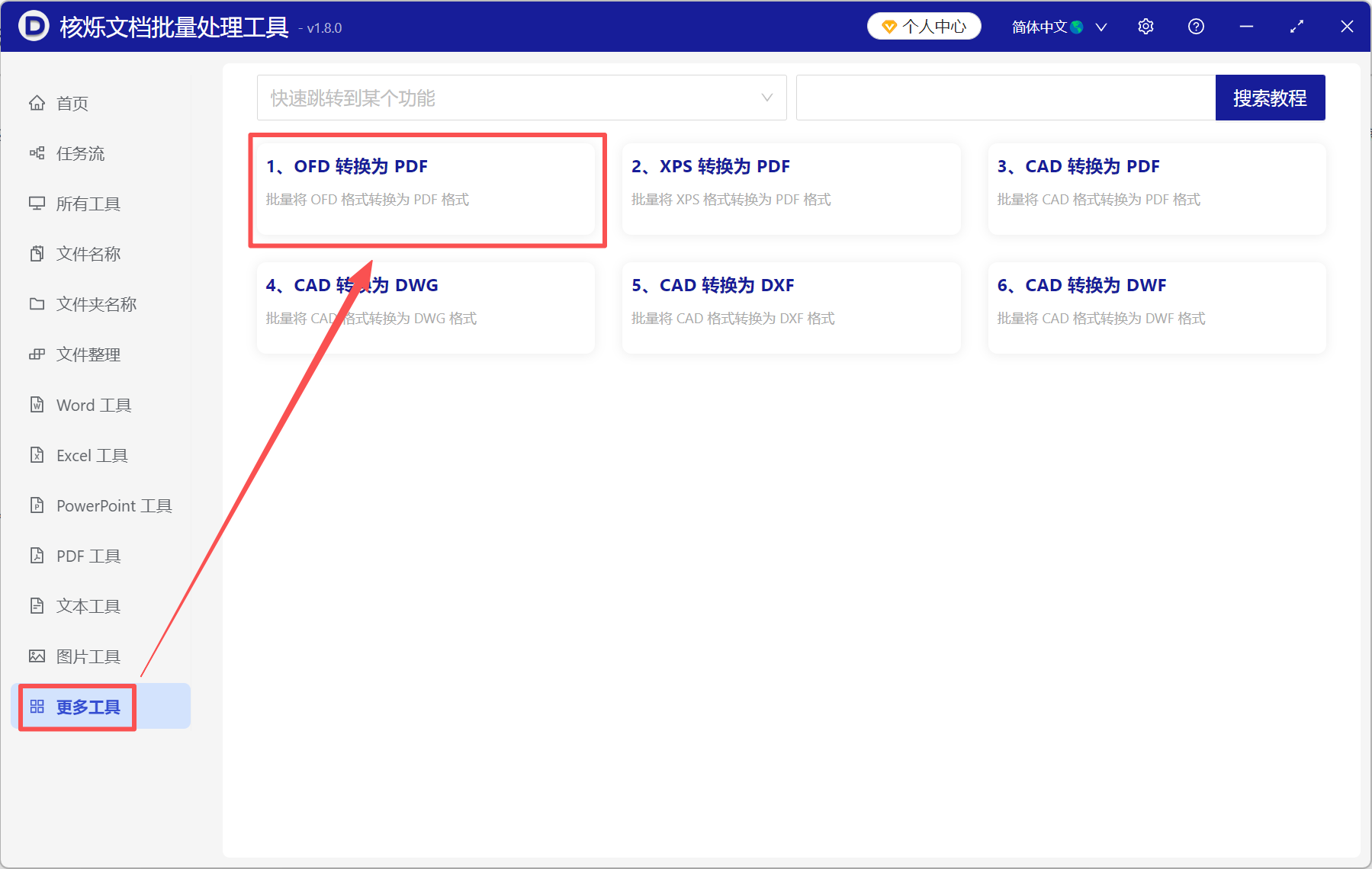Open the OFD 转换为 PDF tool card
Screen dimensions: 1372x869
(x=426, y=189)
